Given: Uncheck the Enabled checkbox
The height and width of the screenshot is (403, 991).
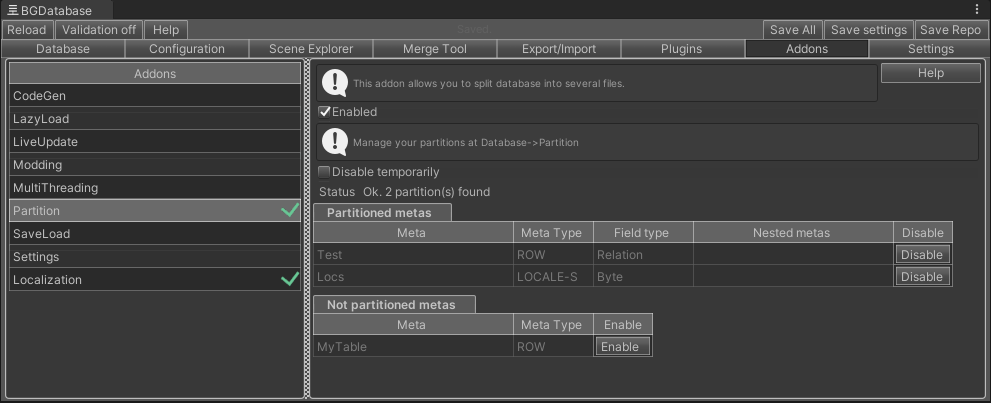Looking at the screenshot, I should pyautogui.click(x=325, y=112).
